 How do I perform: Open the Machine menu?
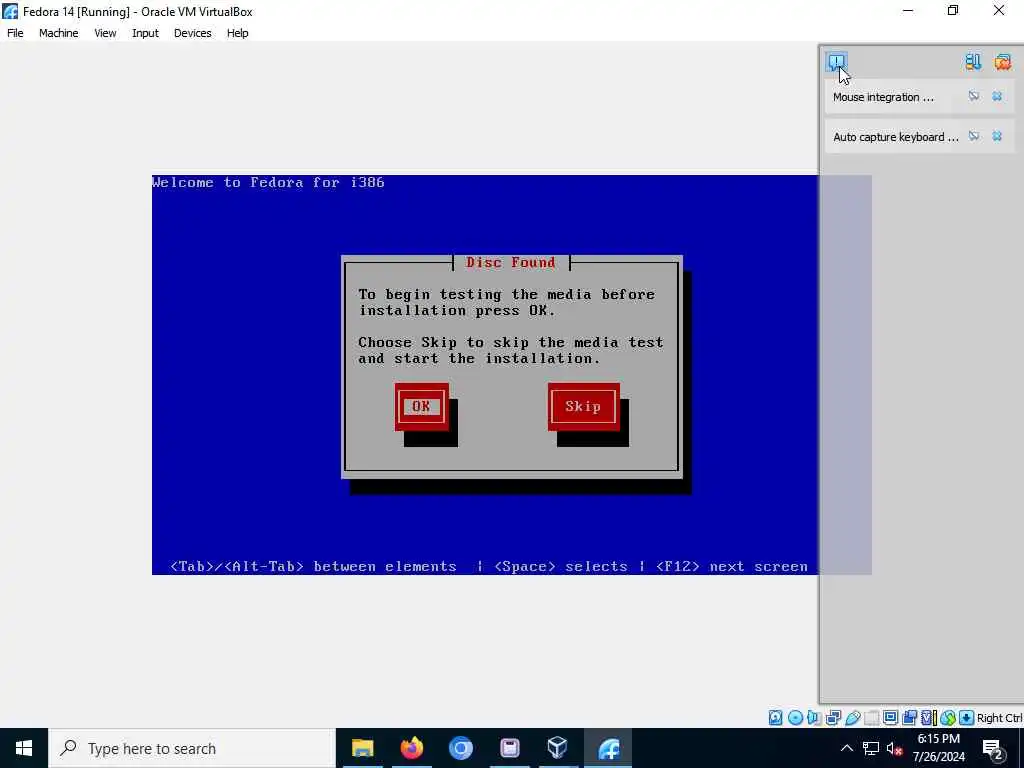pos(58,33)
